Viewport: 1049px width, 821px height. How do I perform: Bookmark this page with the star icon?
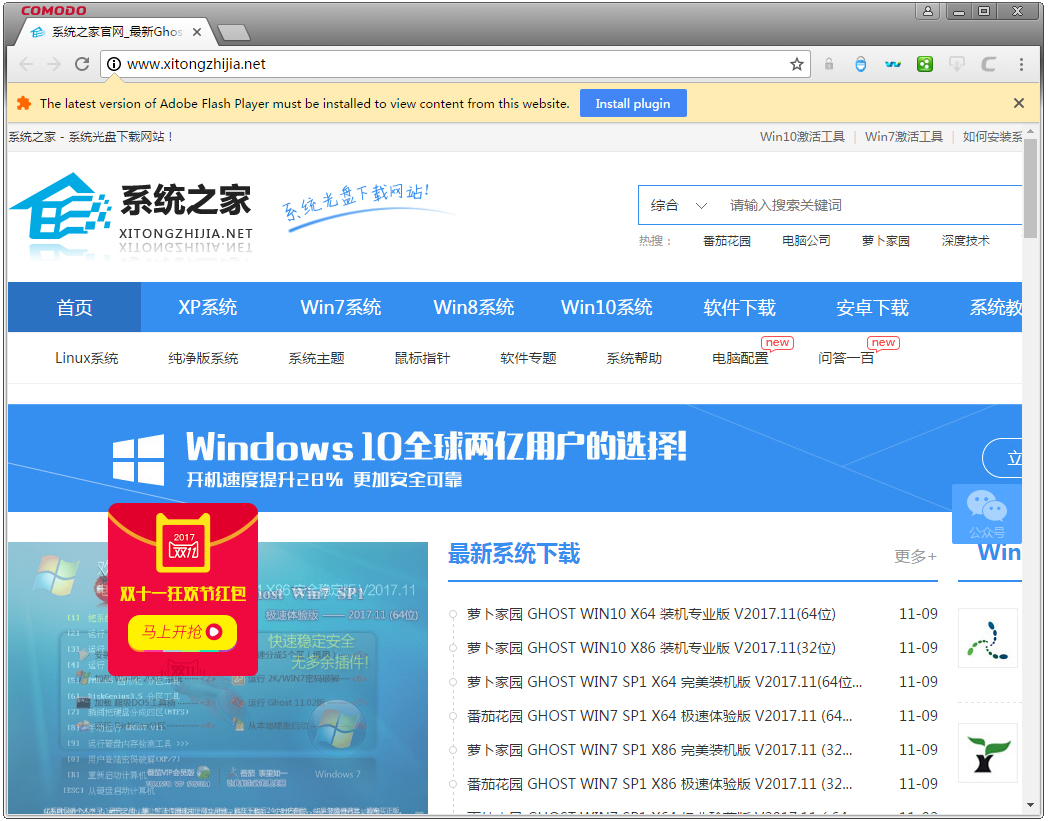click(796, 64)
